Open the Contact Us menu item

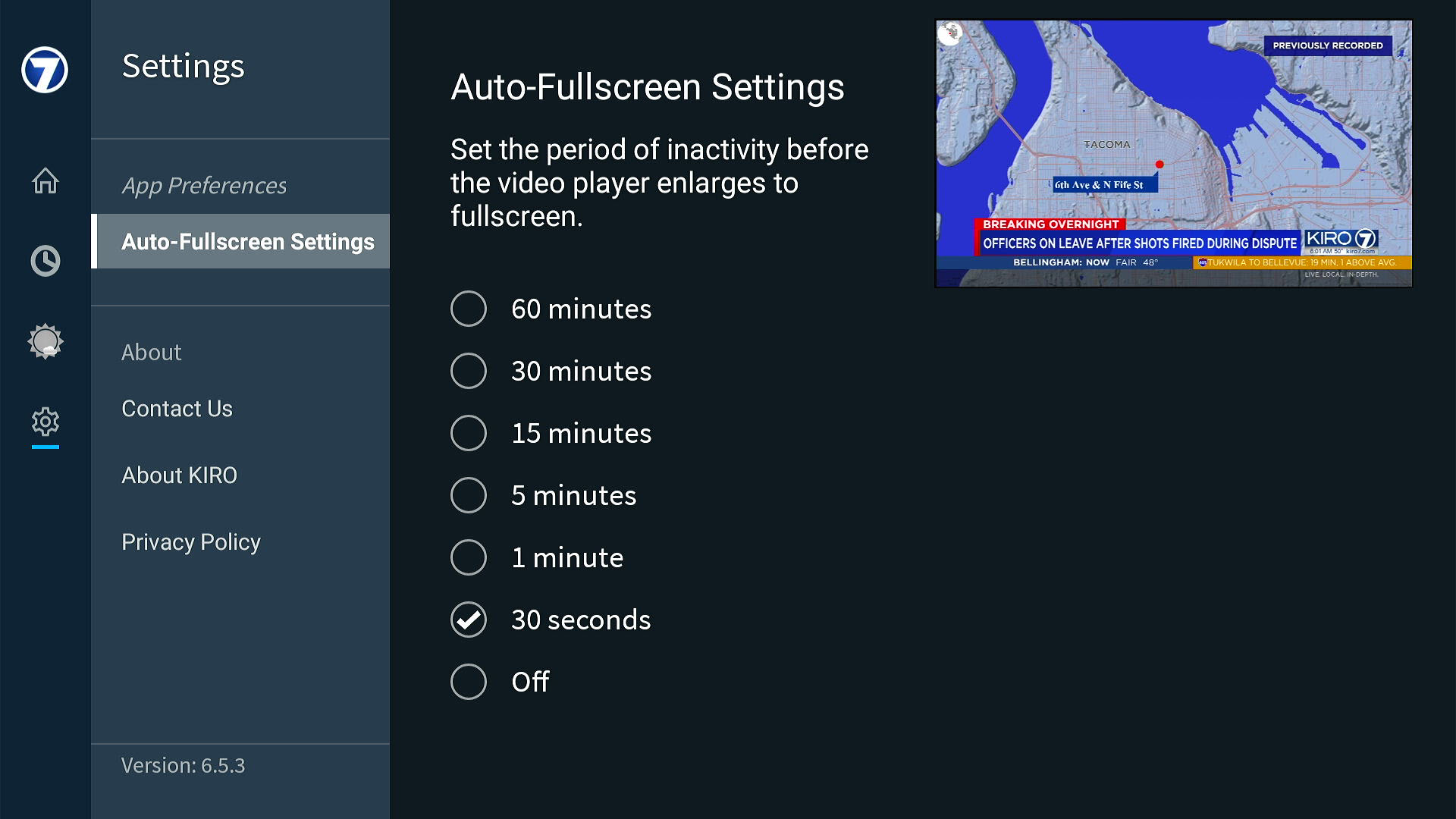click(x=177, y=409)
